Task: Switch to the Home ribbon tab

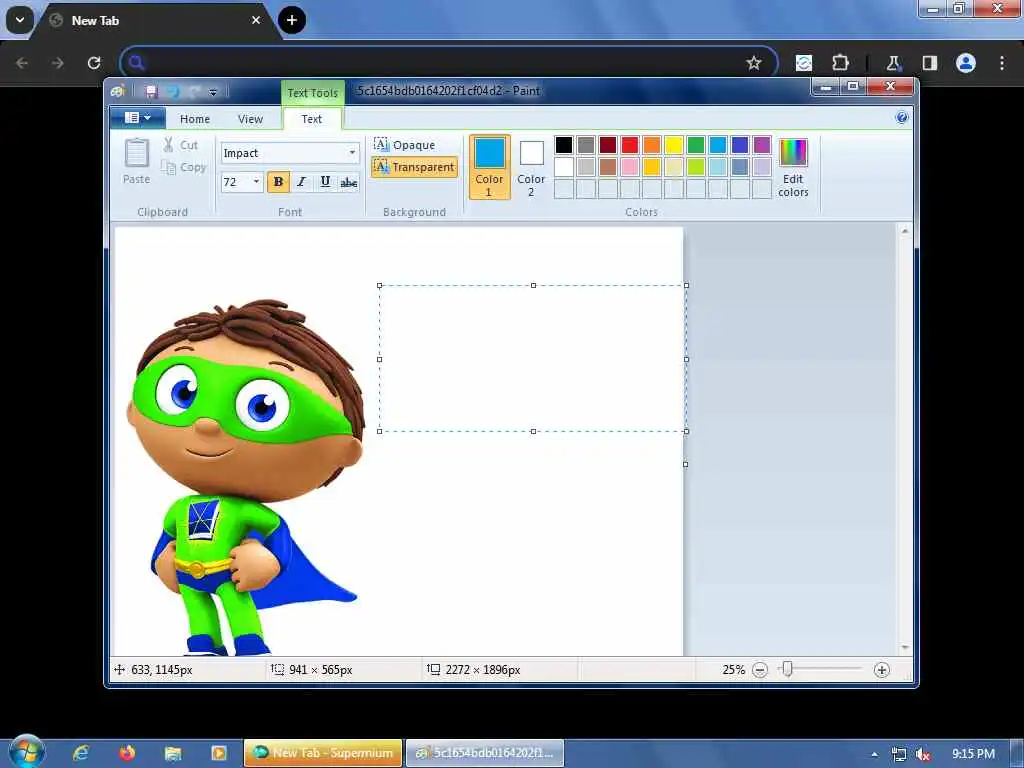Action: tap(195, 119)
